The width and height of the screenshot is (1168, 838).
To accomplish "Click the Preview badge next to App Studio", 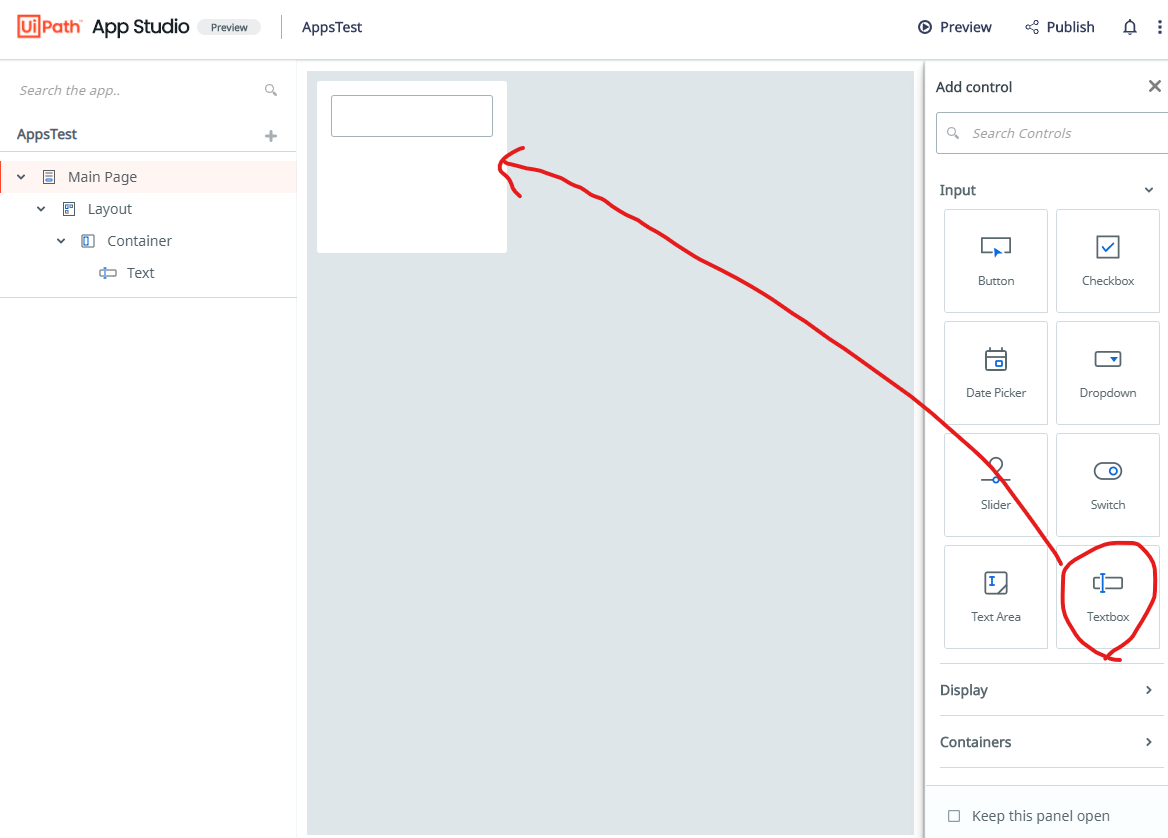I will (x=229, y=28).
